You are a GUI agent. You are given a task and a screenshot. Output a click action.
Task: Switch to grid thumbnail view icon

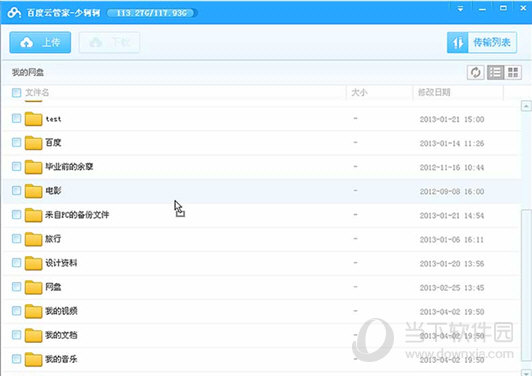[513, 72]
